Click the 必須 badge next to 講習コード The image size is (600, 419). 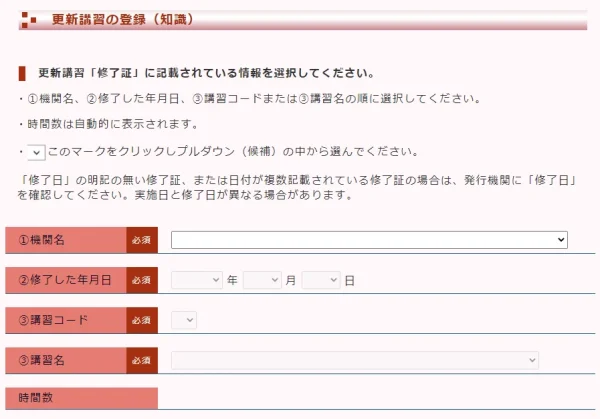142,320
